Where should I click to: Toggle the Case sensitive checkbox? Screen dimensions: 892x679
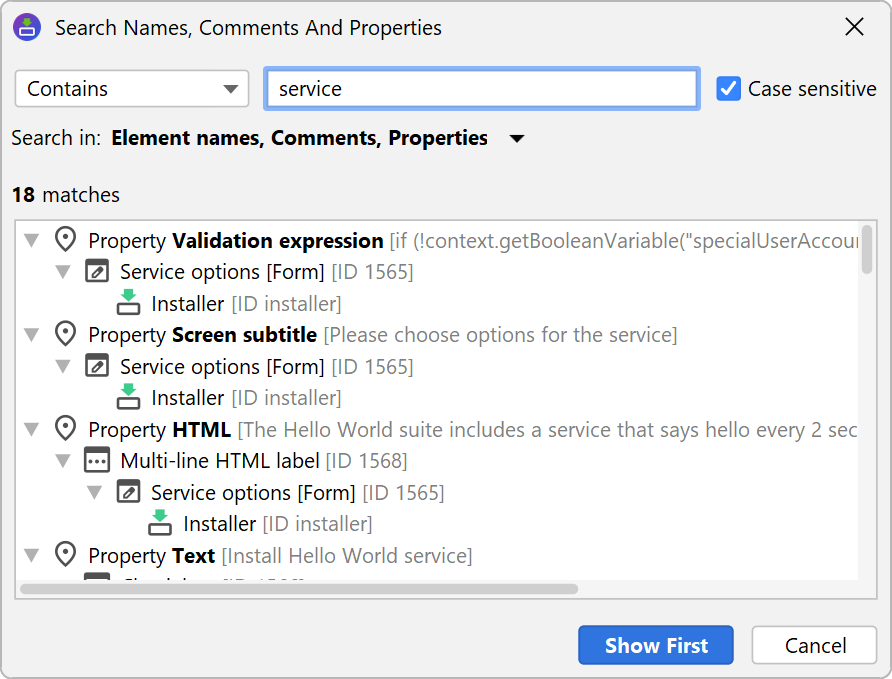tap(728, 89)
